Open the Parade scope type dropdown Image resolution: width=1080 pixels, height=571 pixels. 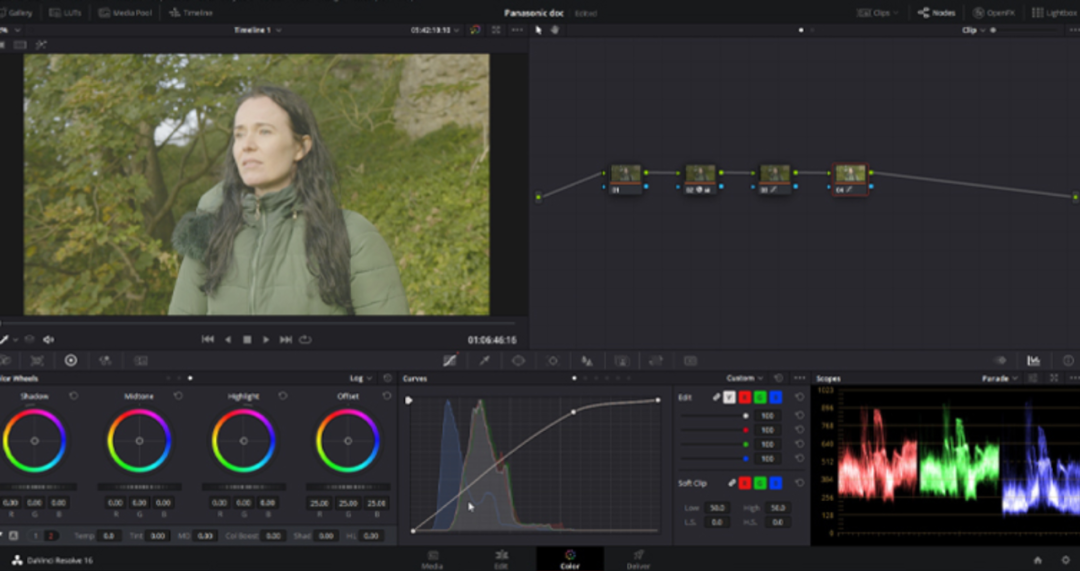pyautogui.click(x=1000, y=379)
